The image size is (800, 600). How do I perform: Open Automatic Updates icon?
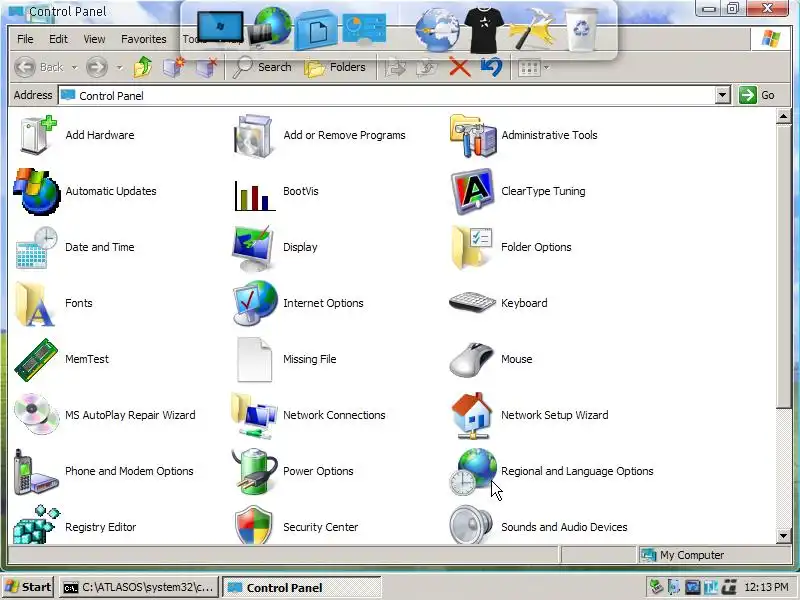tap(37, 191)
